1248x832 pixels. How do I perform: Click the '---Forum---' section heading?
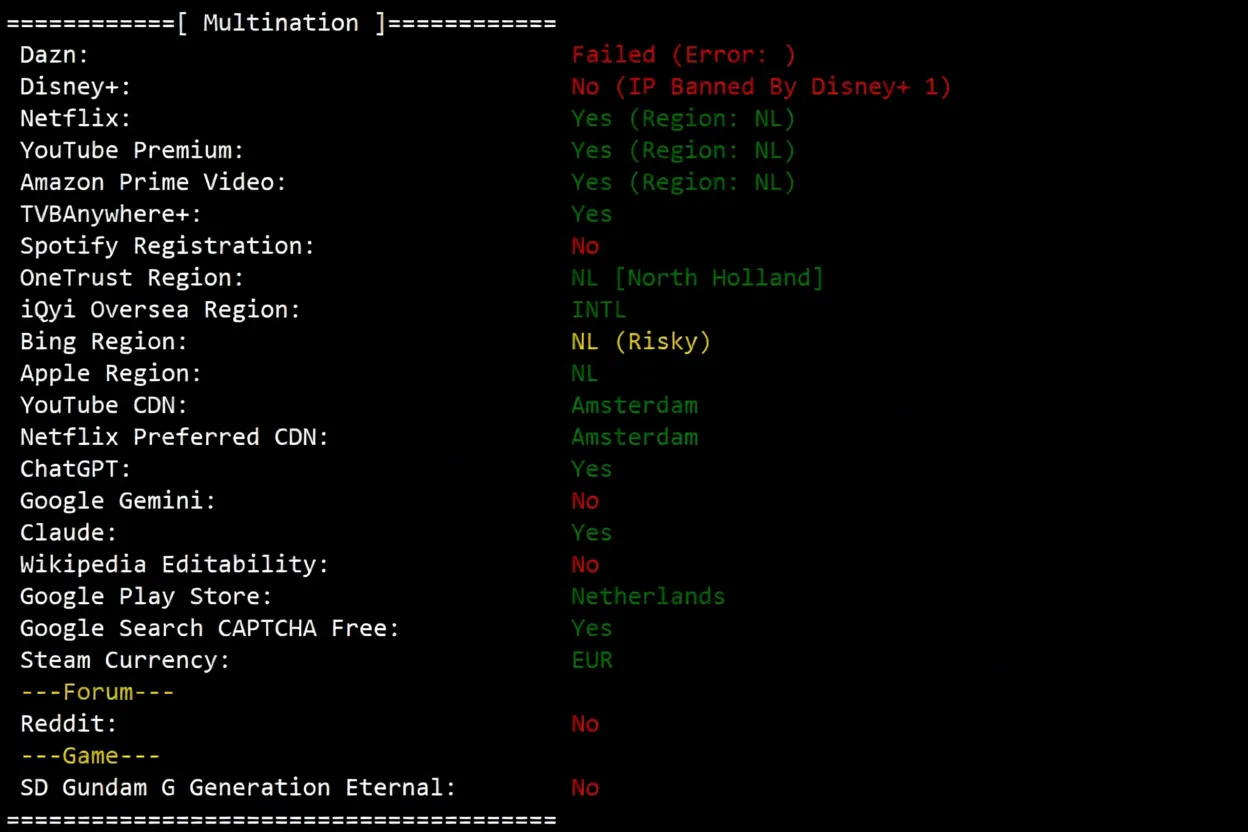(x=97, y=693)
